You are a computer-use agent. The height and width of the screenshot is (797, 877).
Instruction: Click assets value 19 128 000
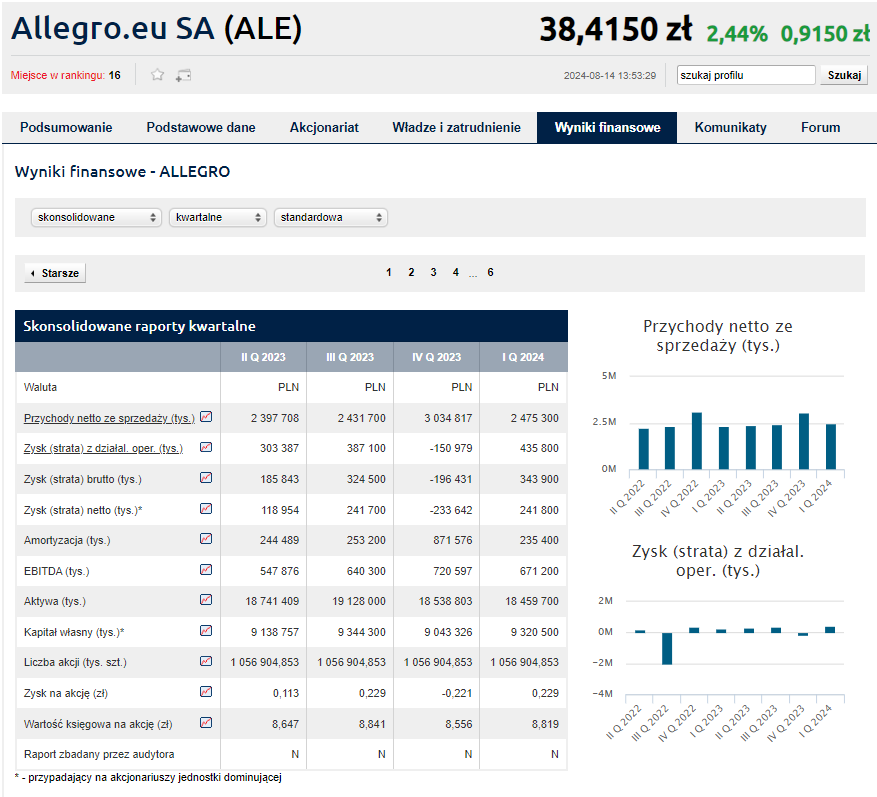[x=359, y=601]
